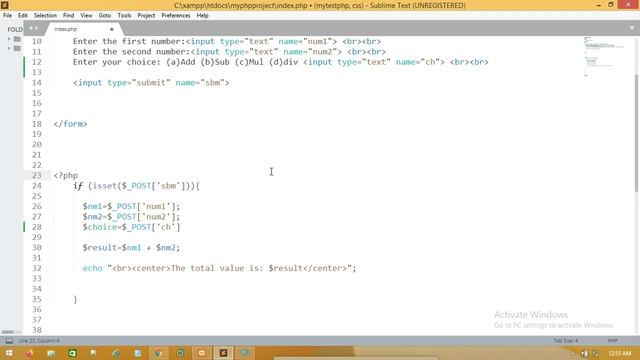Click the vertical scrollbar of the editor
The height and width of the screenshot is (360, 640).
[637, 133]
